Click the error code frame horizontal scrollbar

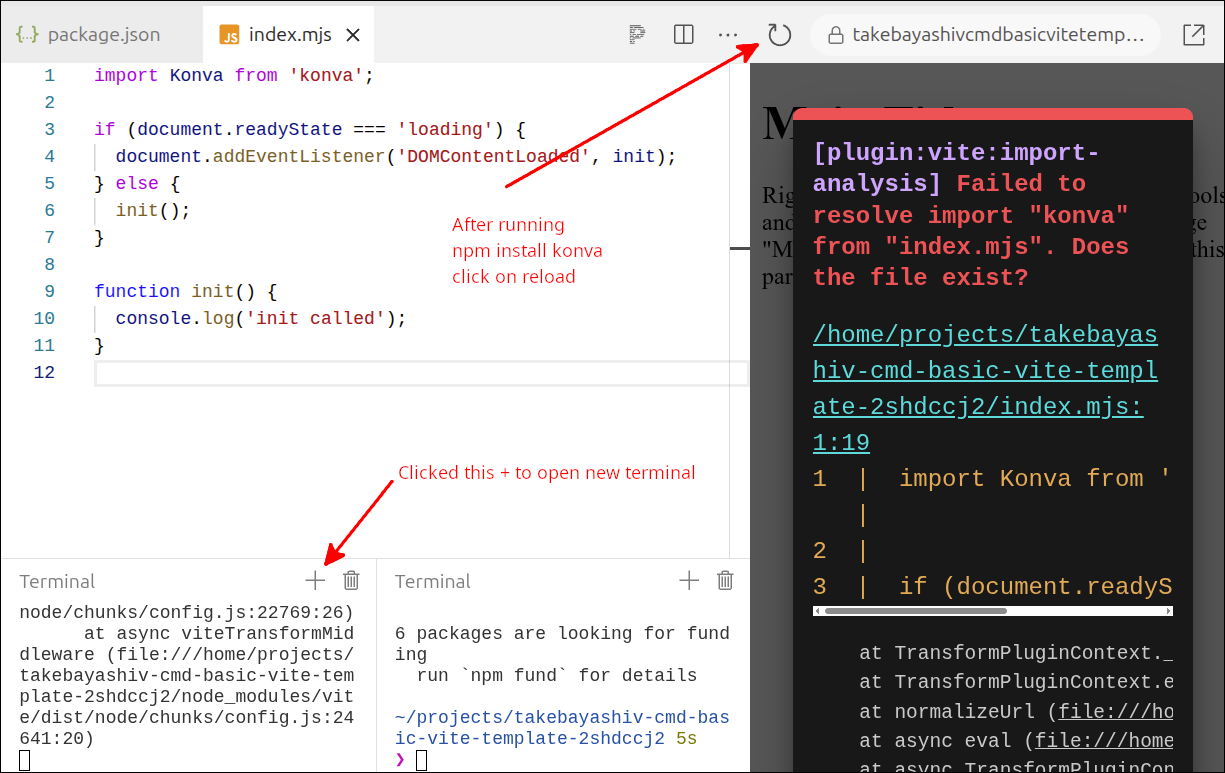point(915,610)
